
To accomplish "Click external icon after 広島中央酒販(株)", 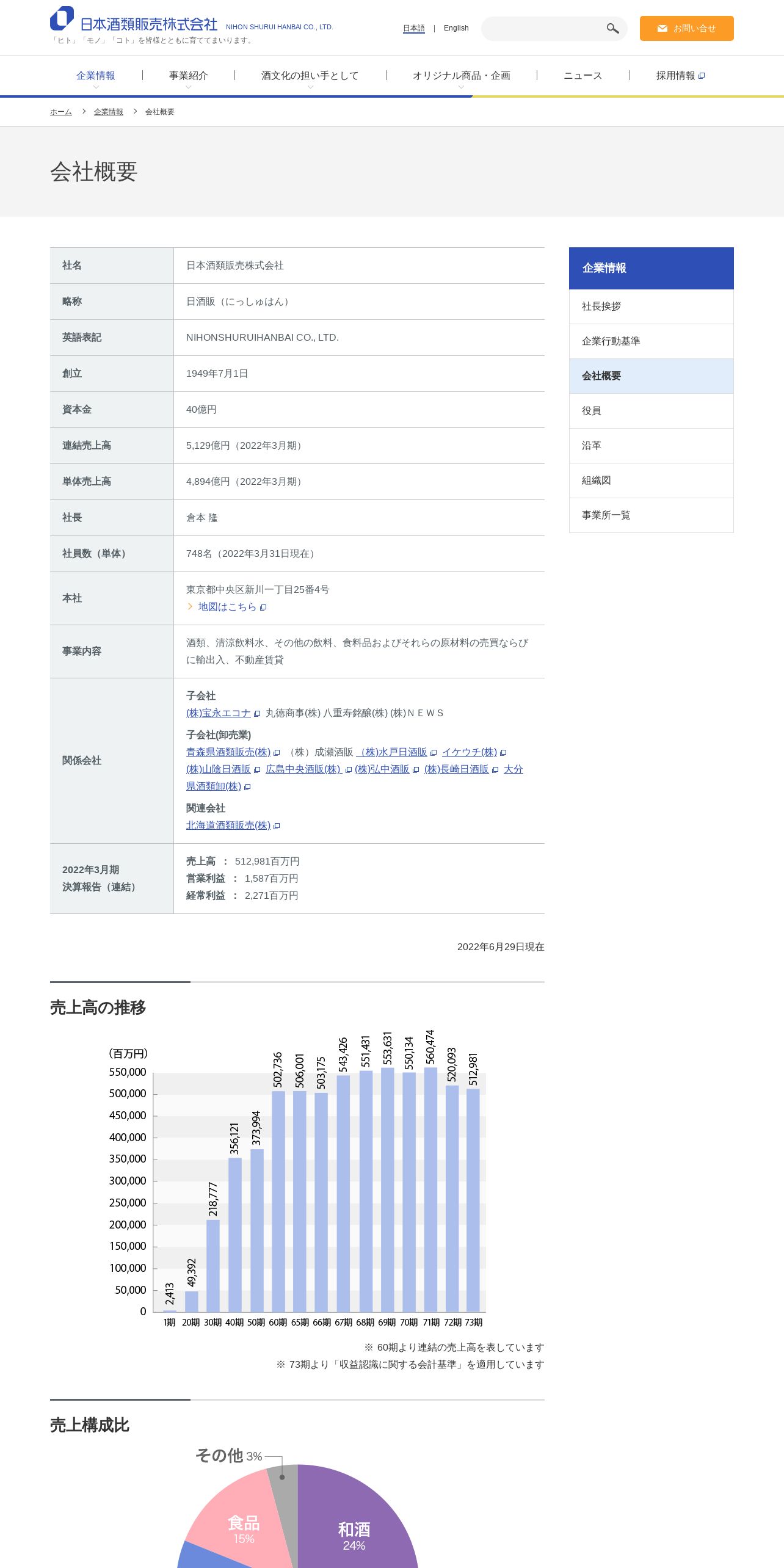I will point(349,769).
